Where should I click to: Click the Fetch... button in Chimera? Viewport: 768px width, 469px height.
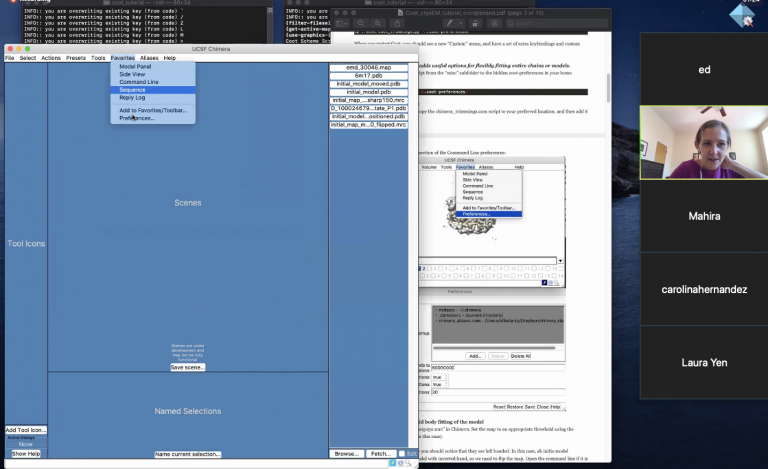pos(381,454)
